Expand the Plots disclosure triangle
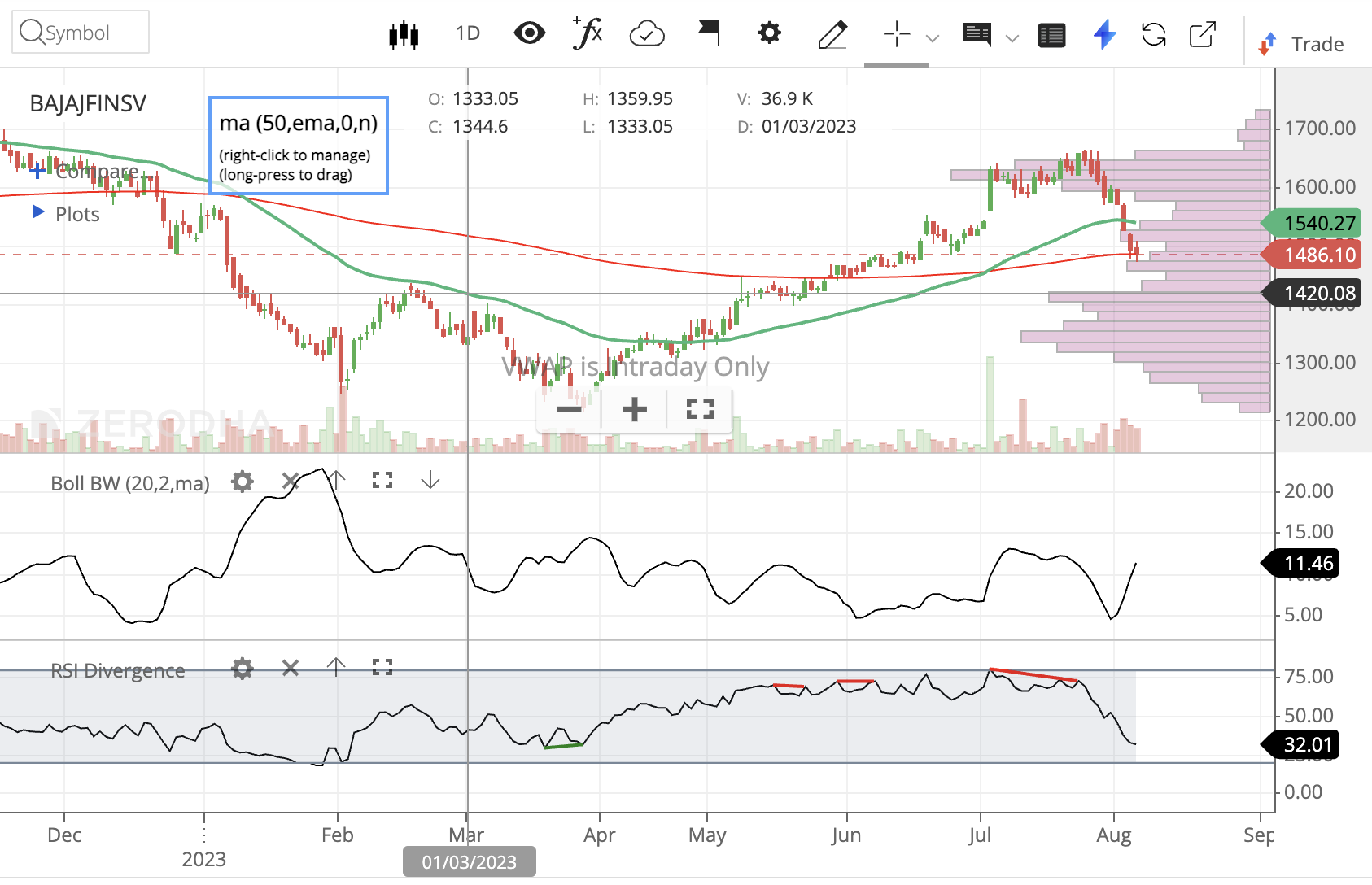Screen dimensions: 1372x885 tap(37, 212)
